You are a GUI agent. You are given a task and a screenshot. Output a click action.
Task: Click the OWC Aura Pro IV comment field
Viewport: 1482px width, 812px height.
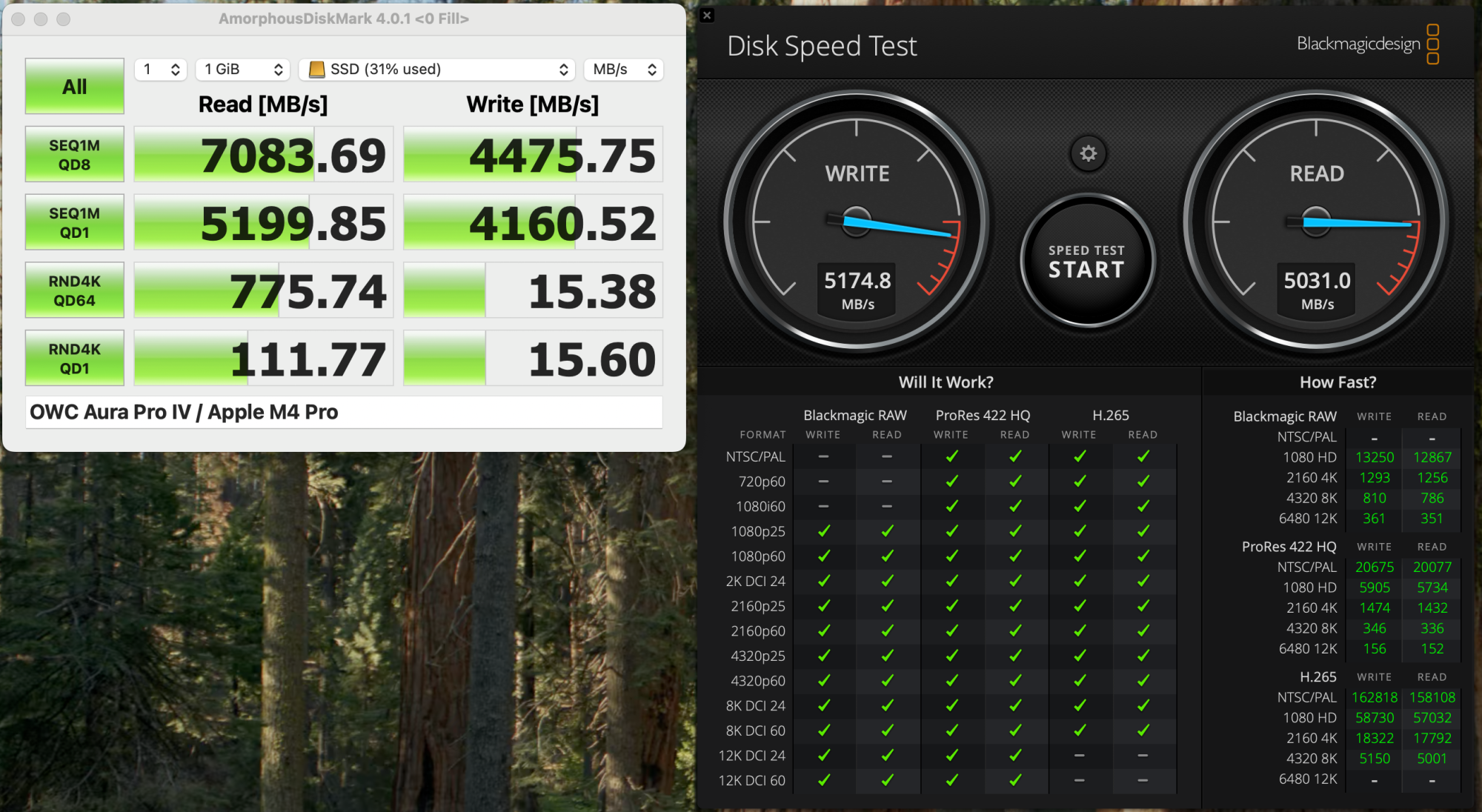(x=344, y=412)
